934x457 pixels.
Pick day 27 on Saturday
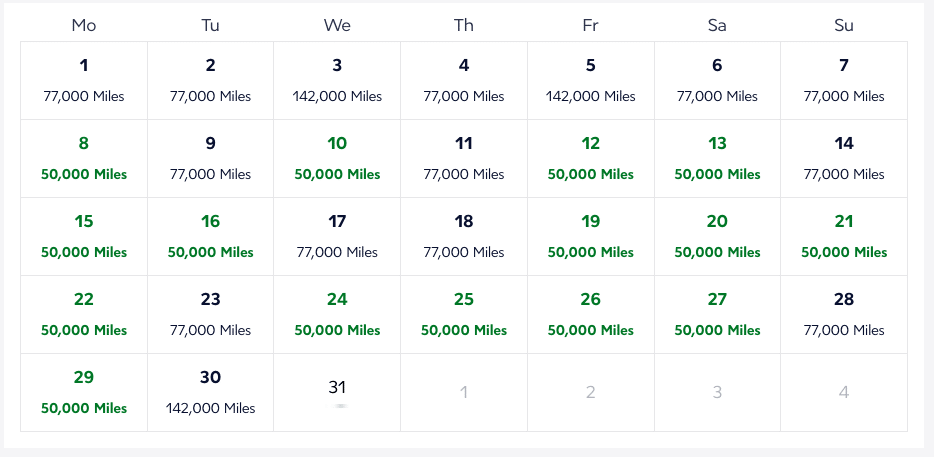pyautogui.click(x=717, y=314)
